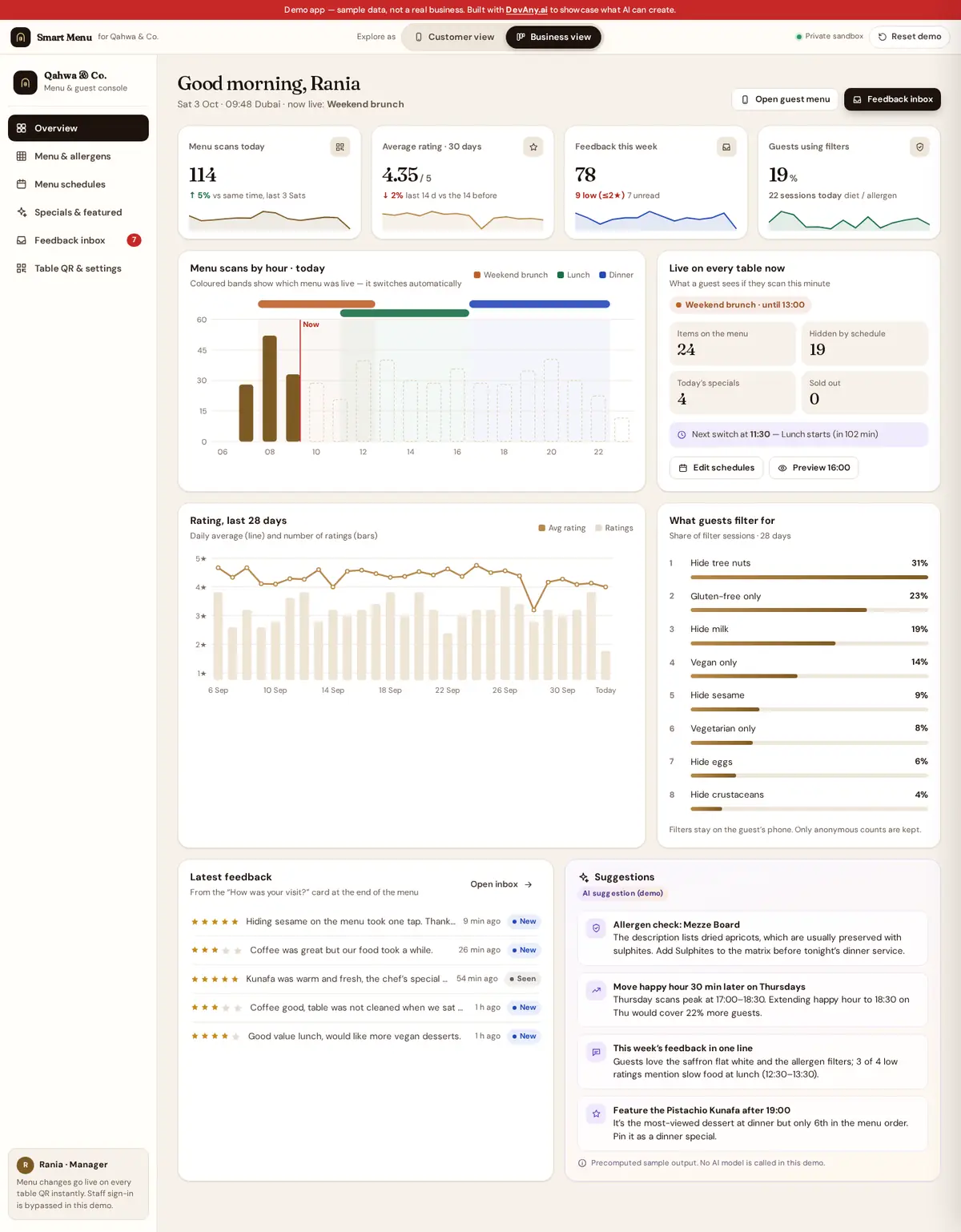
Task: Click the Reset demo button
Action: (909, 37)
